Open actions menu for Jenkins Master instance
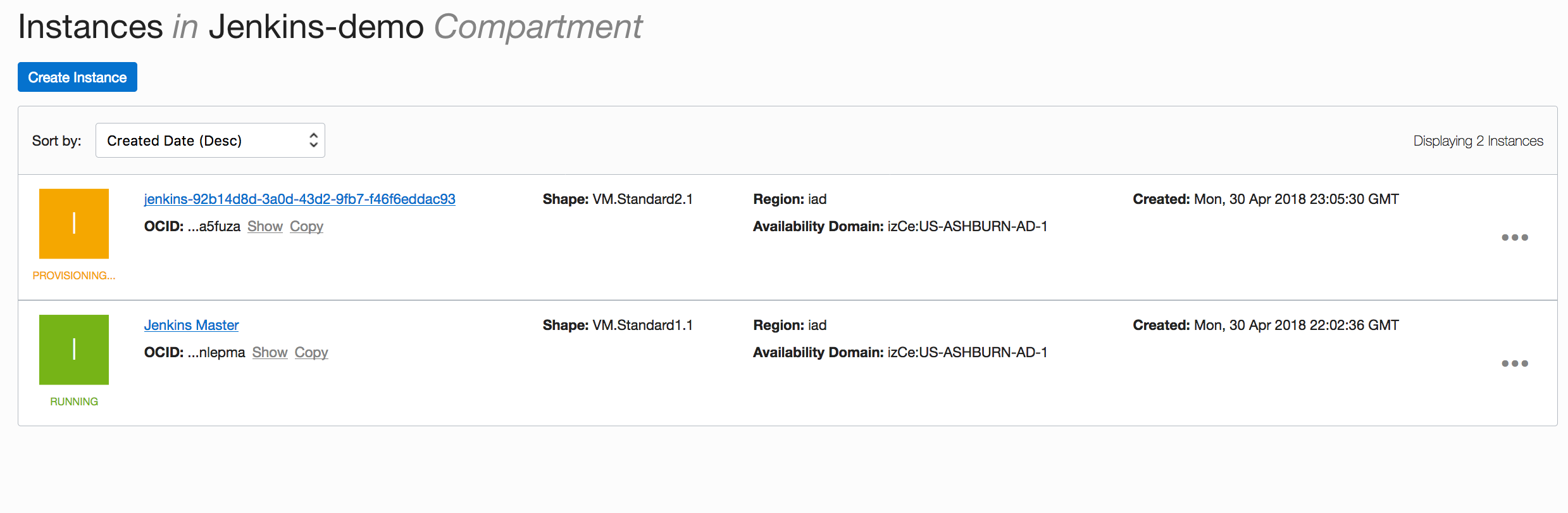The image size is (1568, 513). [1515, 364]
